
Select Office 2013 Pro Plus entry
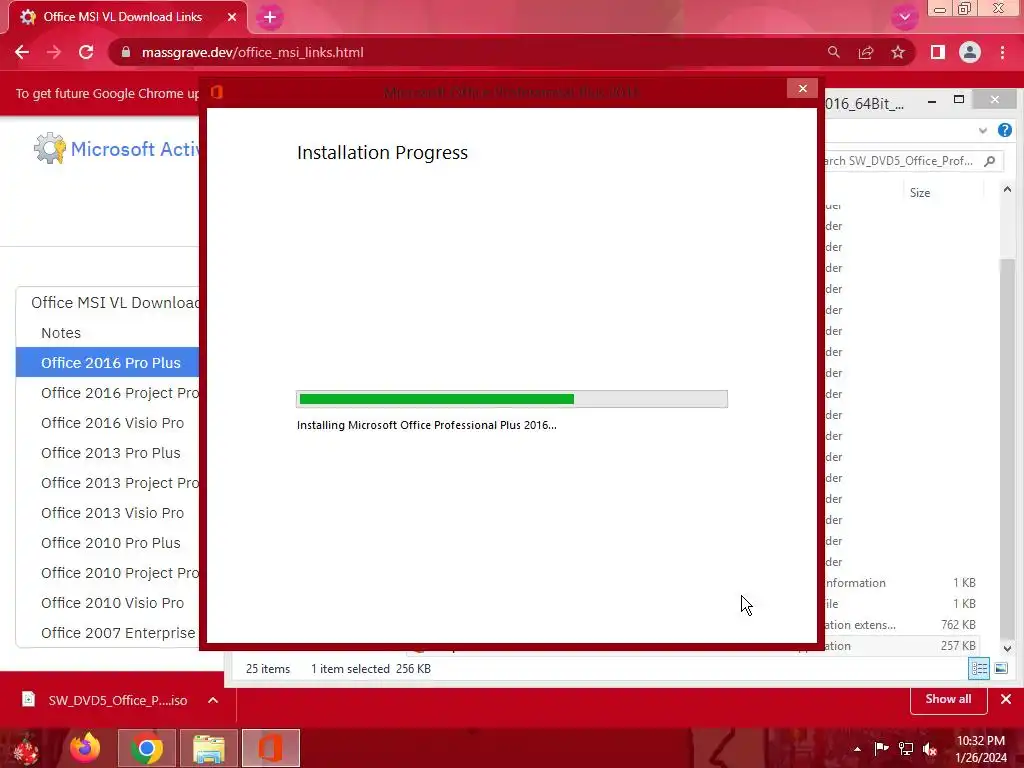[x=110, y=453]
